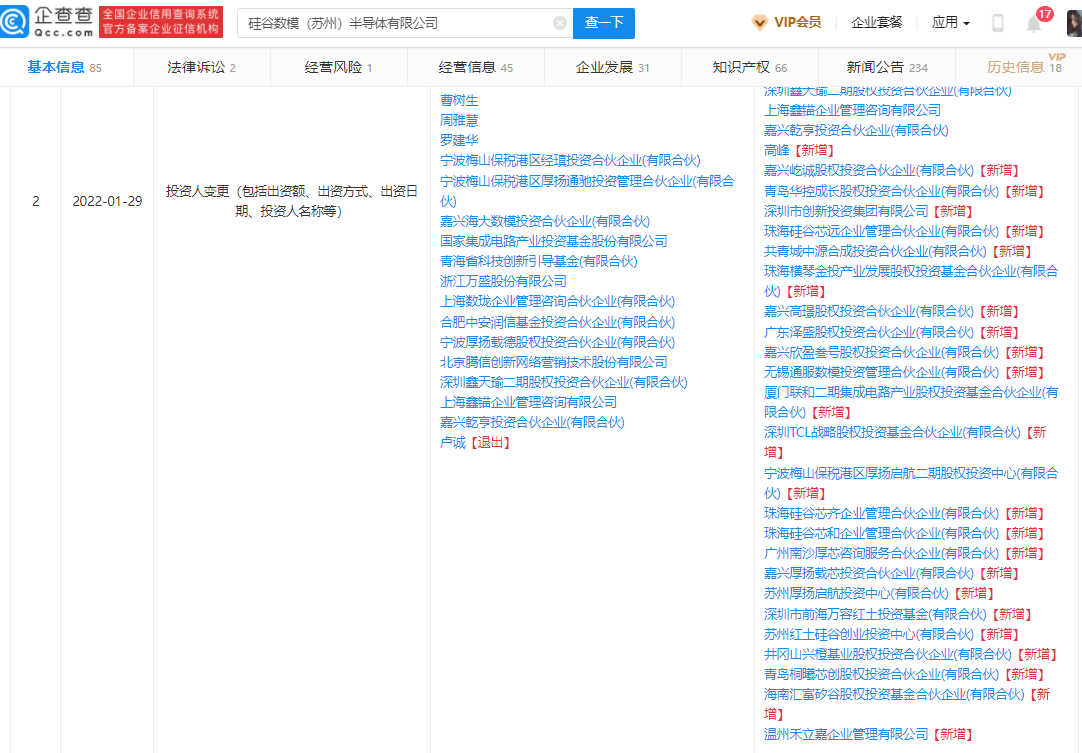Open 温州禾立嘉企业管理有限公司 link
Image resolution: width=1082 pixels, height=753 pixels.
click(x=846, y=734)
